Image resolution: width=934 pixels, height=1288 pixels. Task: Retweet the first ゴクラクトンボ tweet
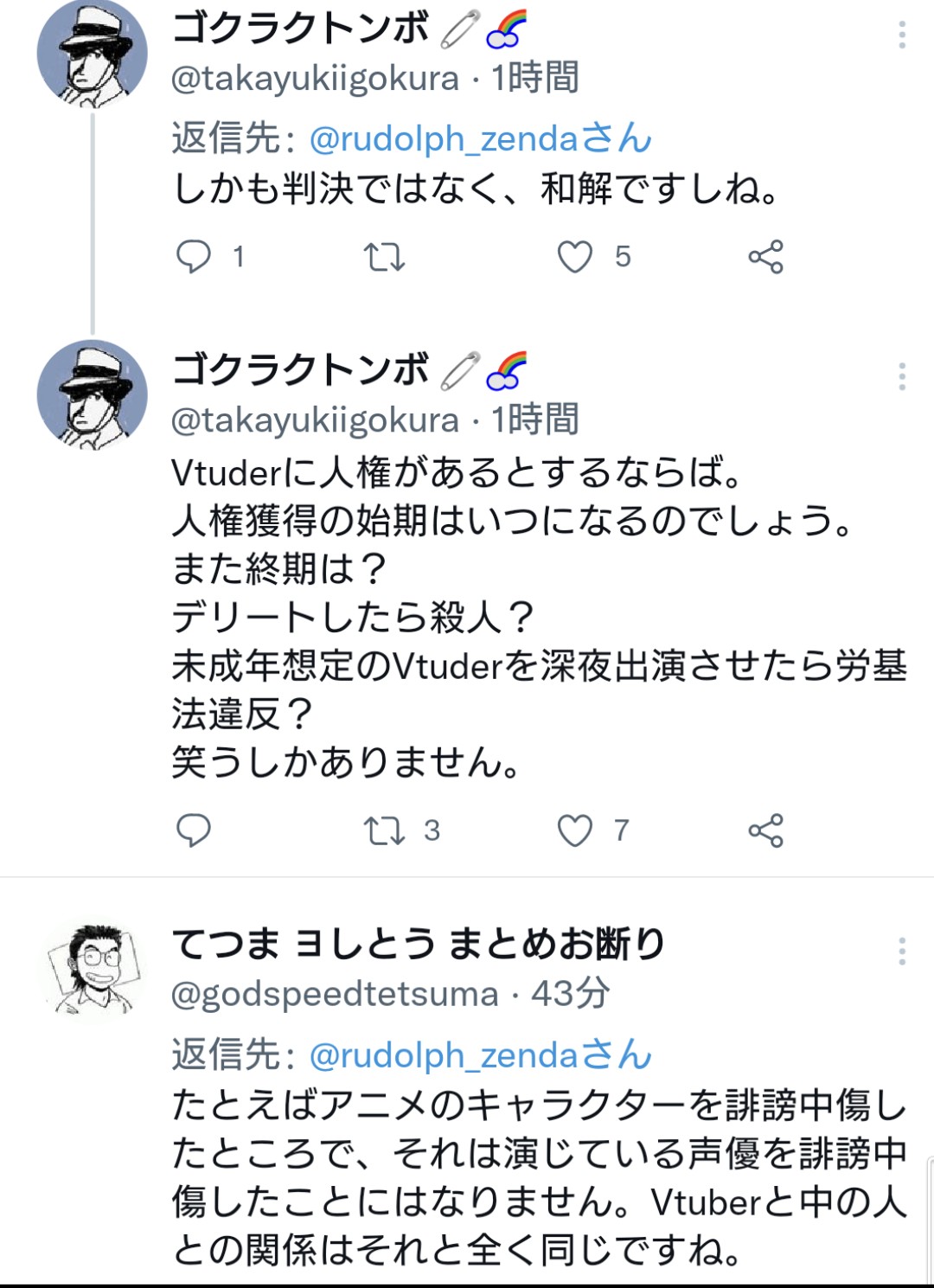(384, 257)
